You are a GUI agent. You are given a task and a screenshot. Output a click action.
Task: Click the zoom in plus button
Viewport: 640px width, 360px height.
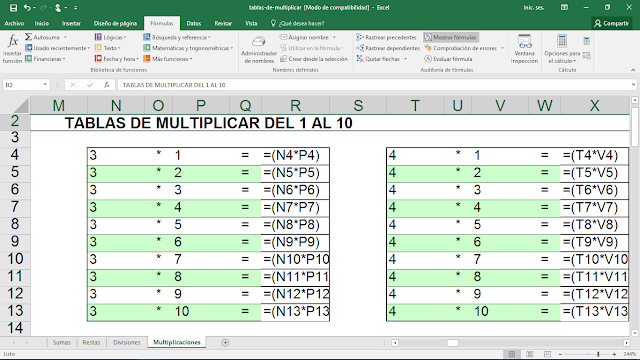[x=614, y=354]
